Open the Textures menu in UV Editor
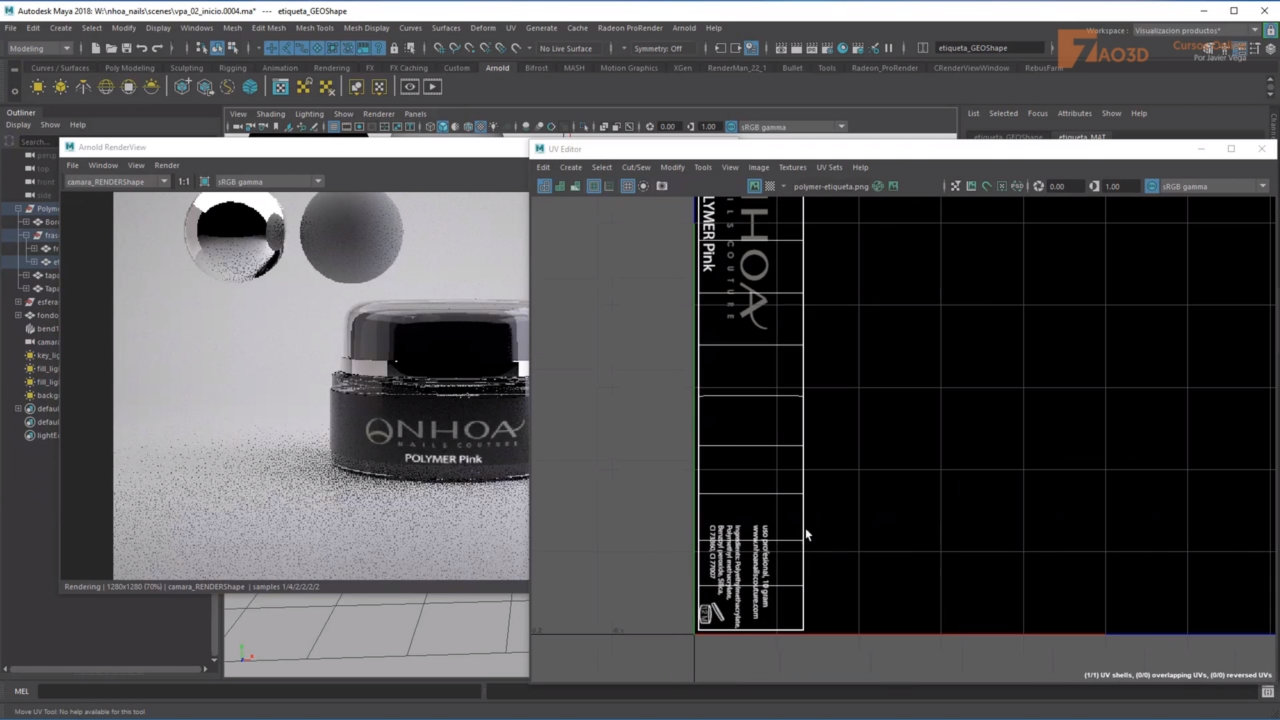The height and width of the screenshot is (720, 1280). (792, 167)
